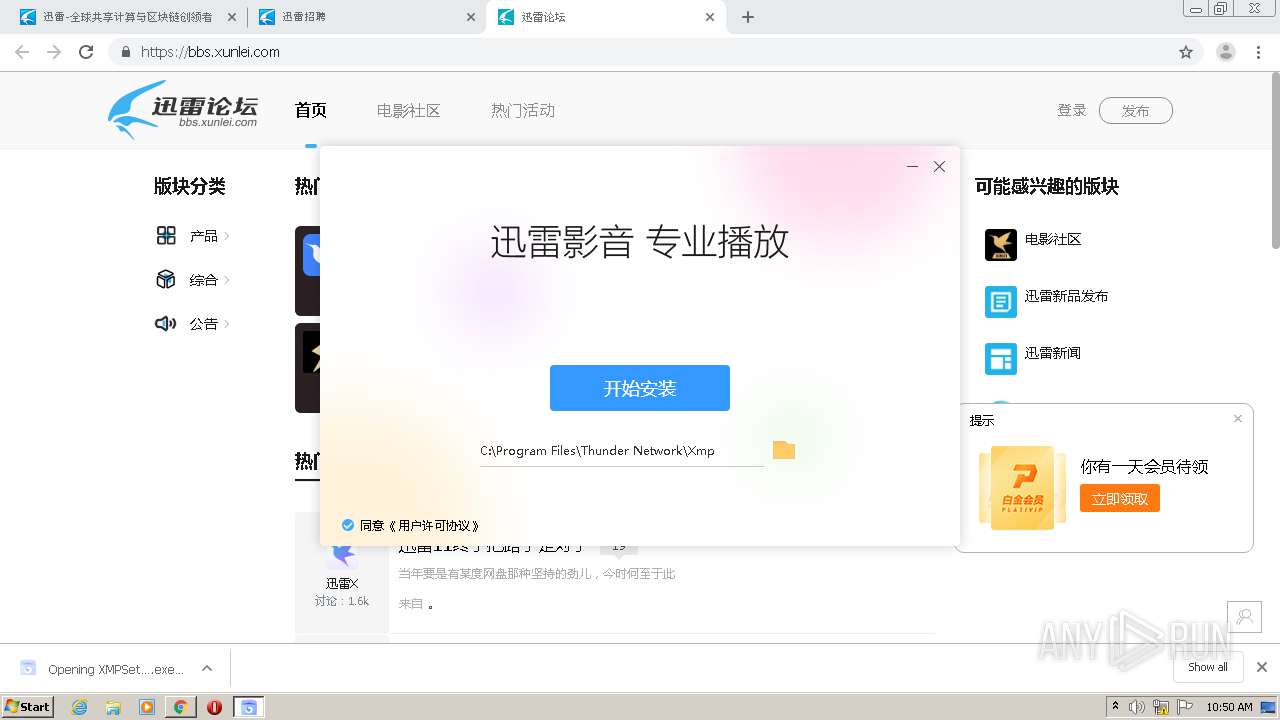Click the 迅雷新闻 board icon
This screenshot has height=720, width=1280.
[x=1001, y=359]
